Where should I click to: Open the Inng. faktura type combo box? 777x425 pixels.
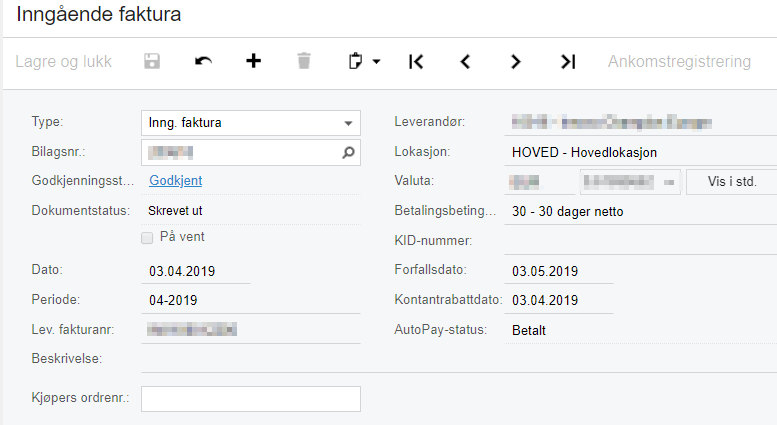click(251, 123)
